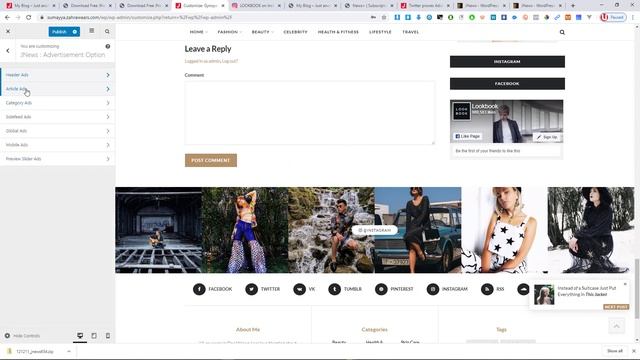Close the downloads bar
Viewport: 640px width, 360px height.
click(x=634, y=351)
